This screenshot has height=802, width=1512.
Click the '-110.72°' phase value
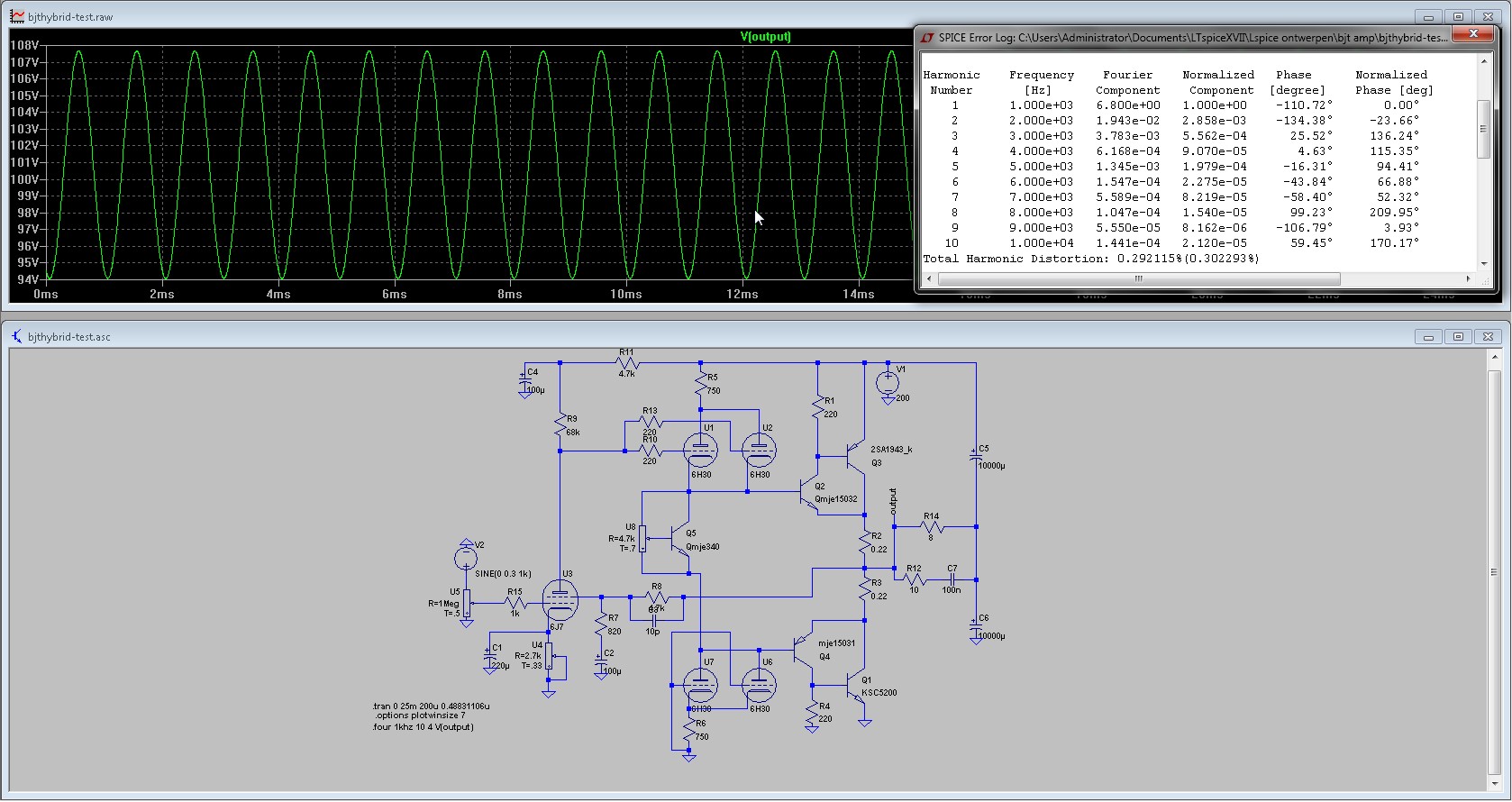point(1304,105)
